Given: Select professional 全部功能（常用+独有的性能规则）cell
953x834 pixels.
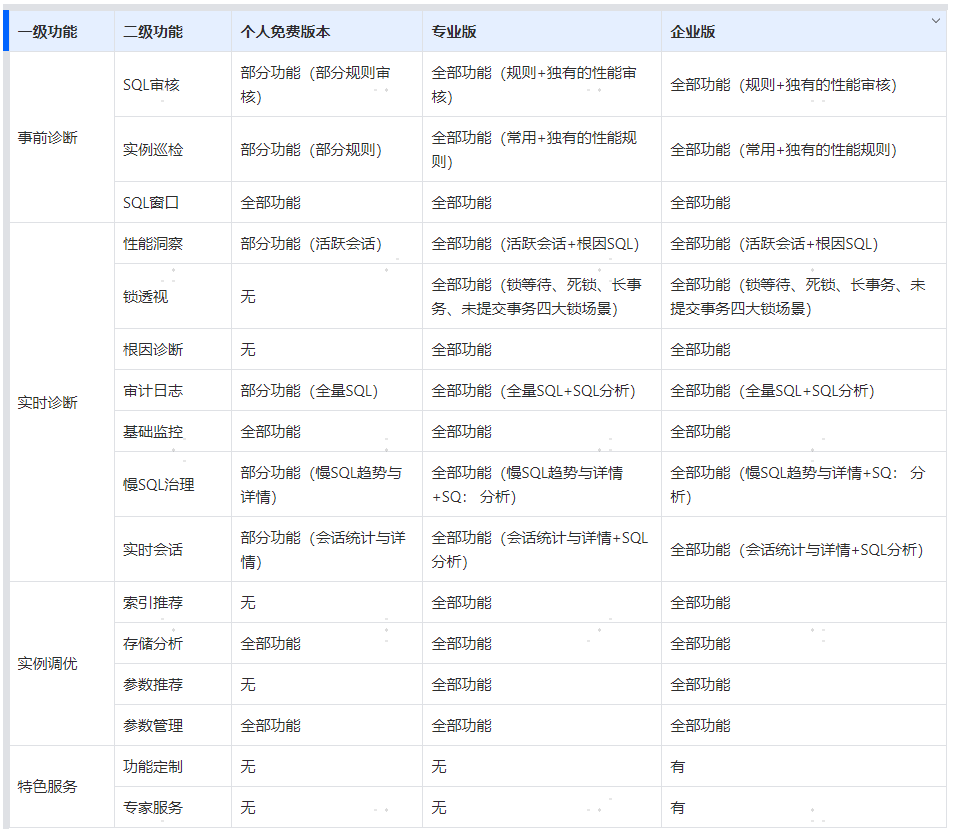Looking at the screenshot, I should (542, 150).
